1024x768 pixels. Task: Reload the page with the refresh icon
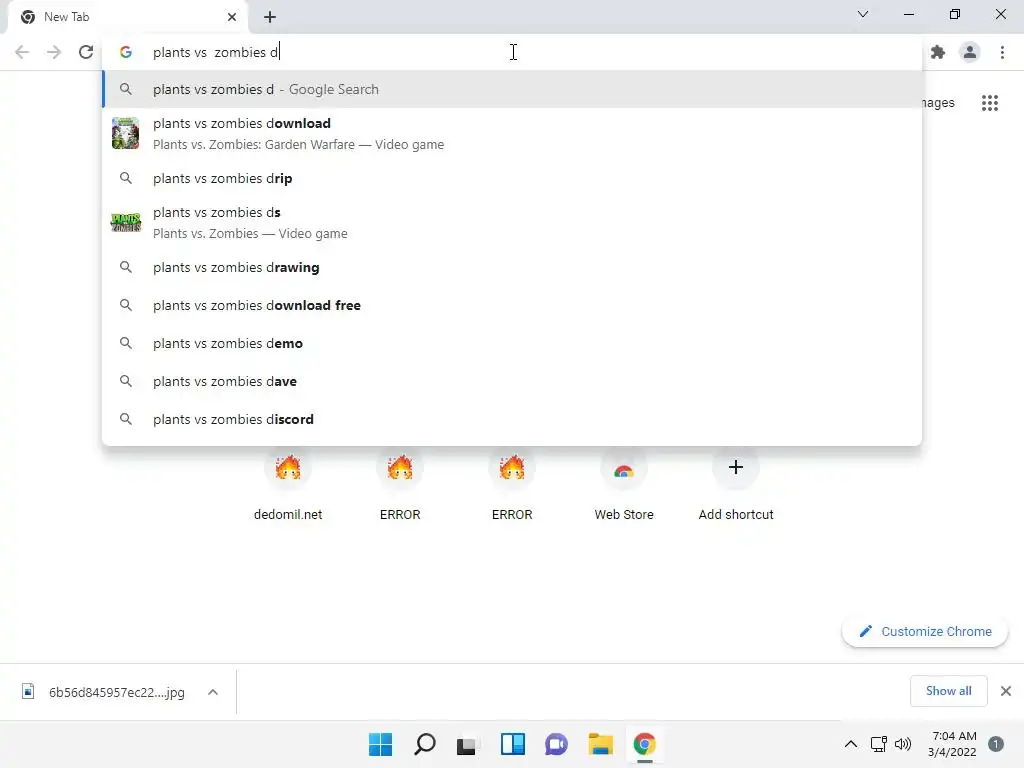86,52
